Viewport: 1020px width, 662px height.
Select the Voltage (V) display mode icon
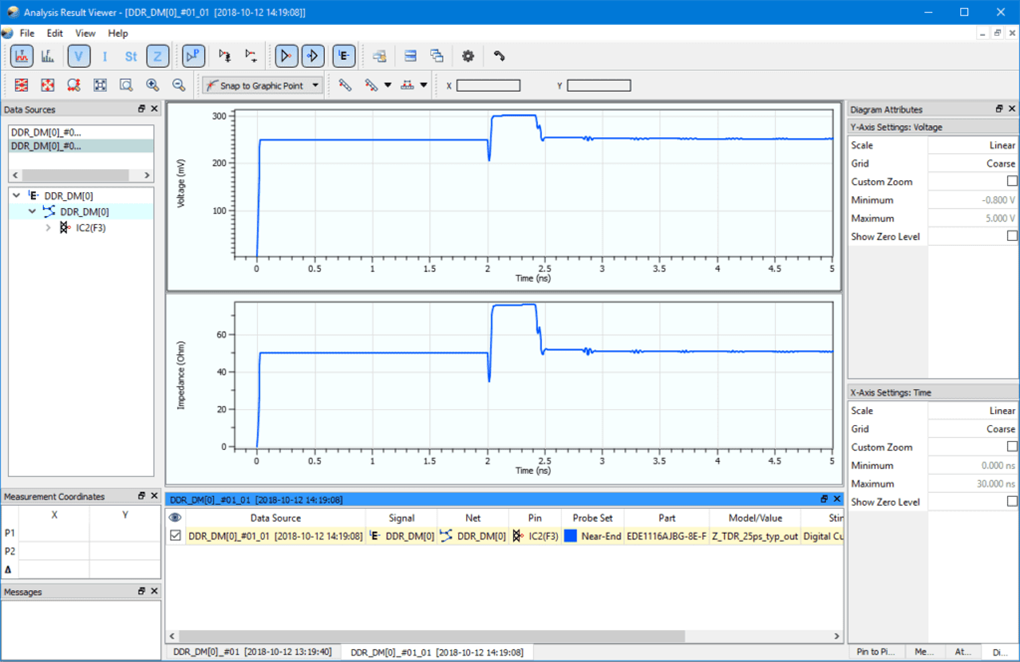point(78,56)
